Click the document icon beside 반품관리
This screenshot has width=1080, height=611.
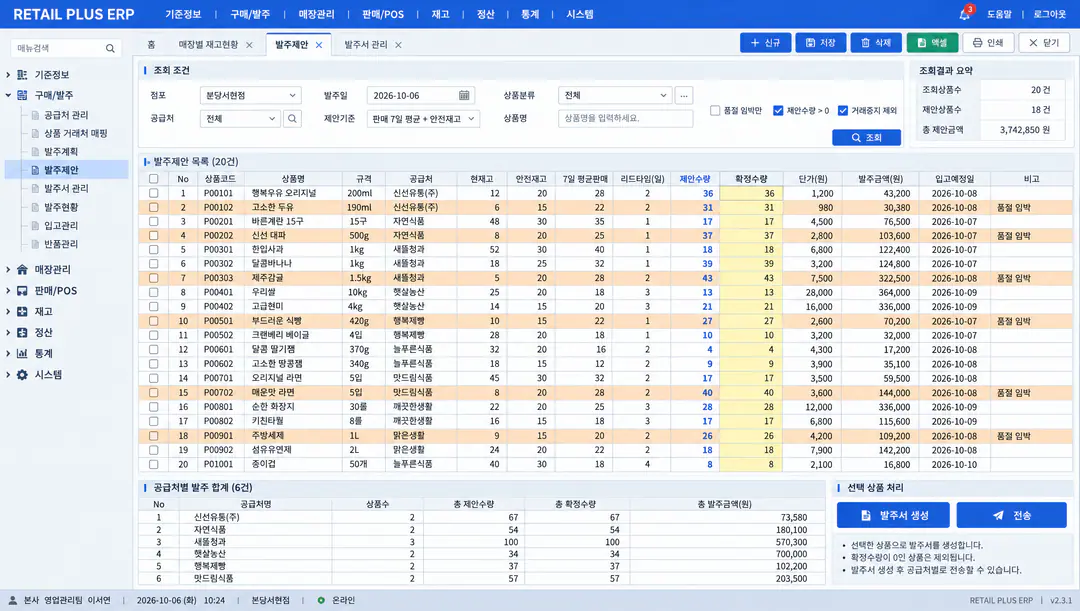(x=35, y=244)
